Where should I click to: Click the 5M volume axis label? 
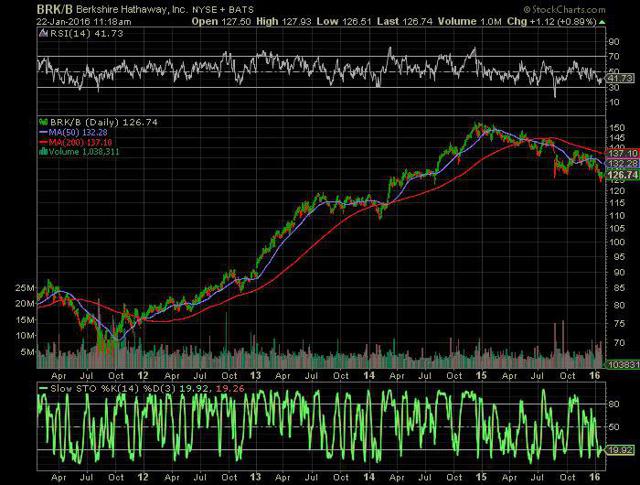[x=27, y=352]
